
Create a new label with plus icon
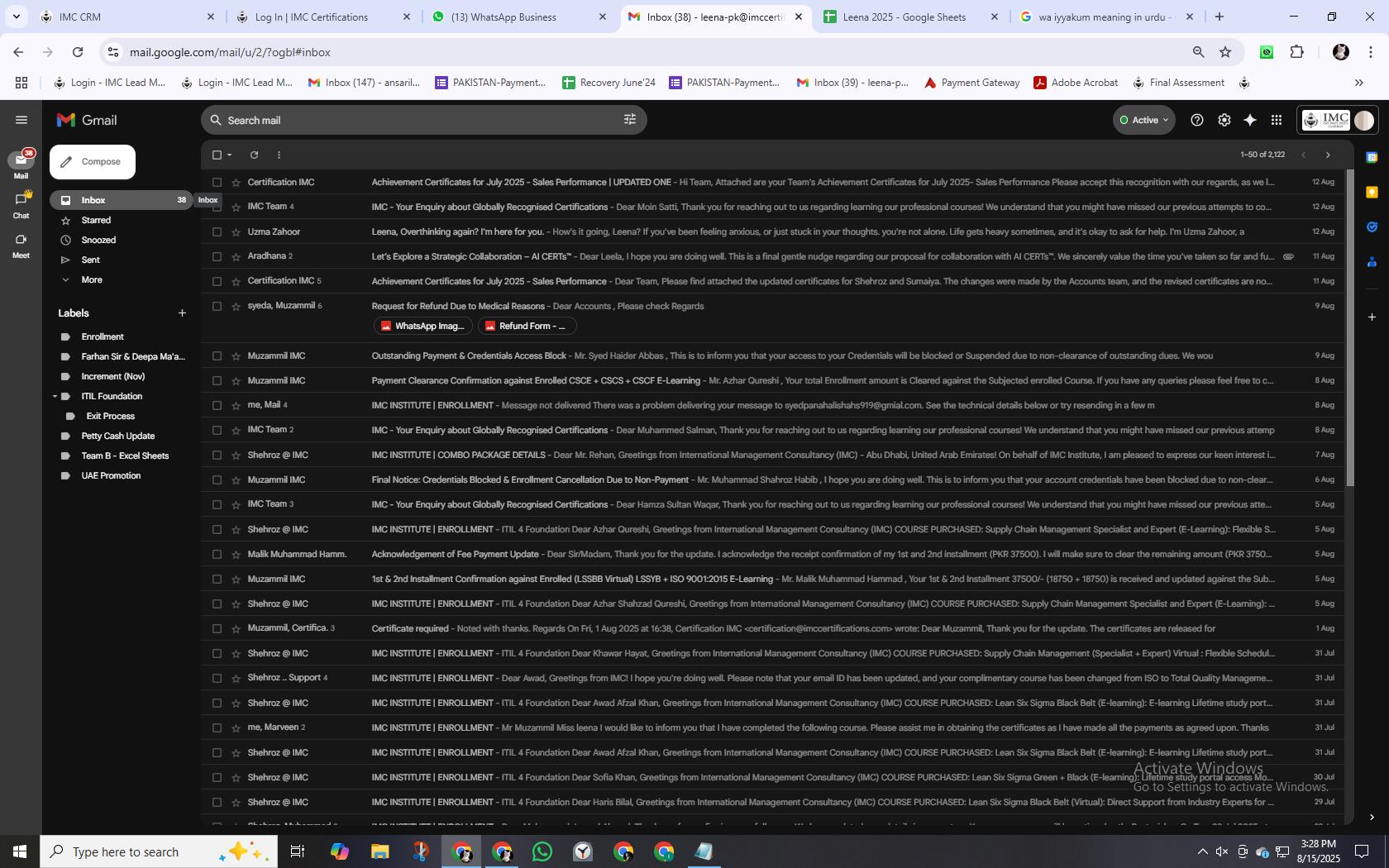coord(182,312)
